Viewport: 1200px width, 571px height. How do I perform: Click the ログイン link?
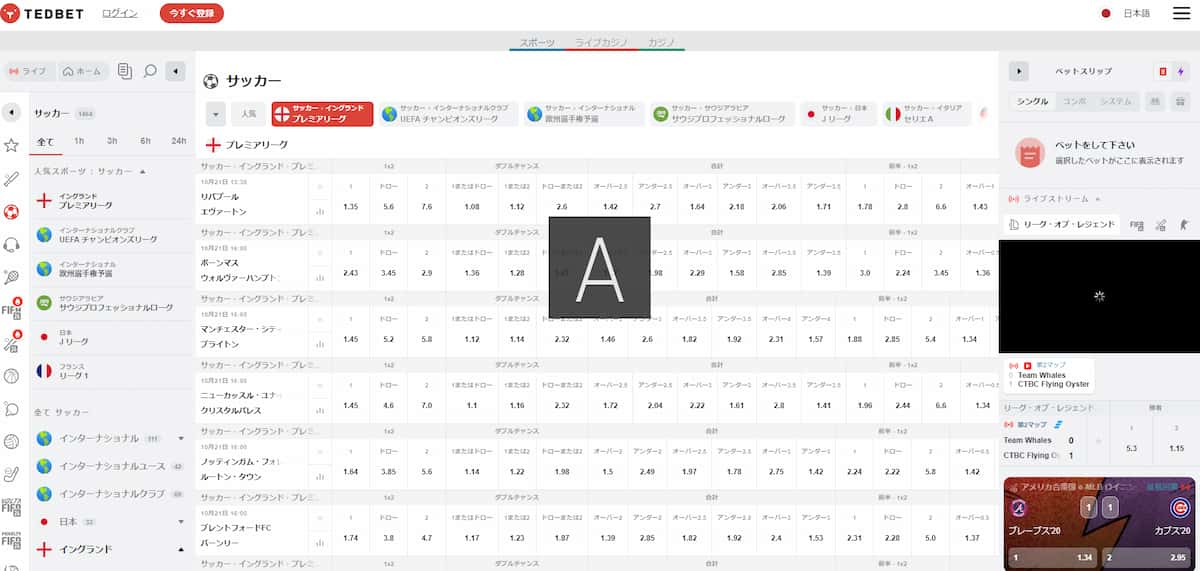click(x=120, y=13)
